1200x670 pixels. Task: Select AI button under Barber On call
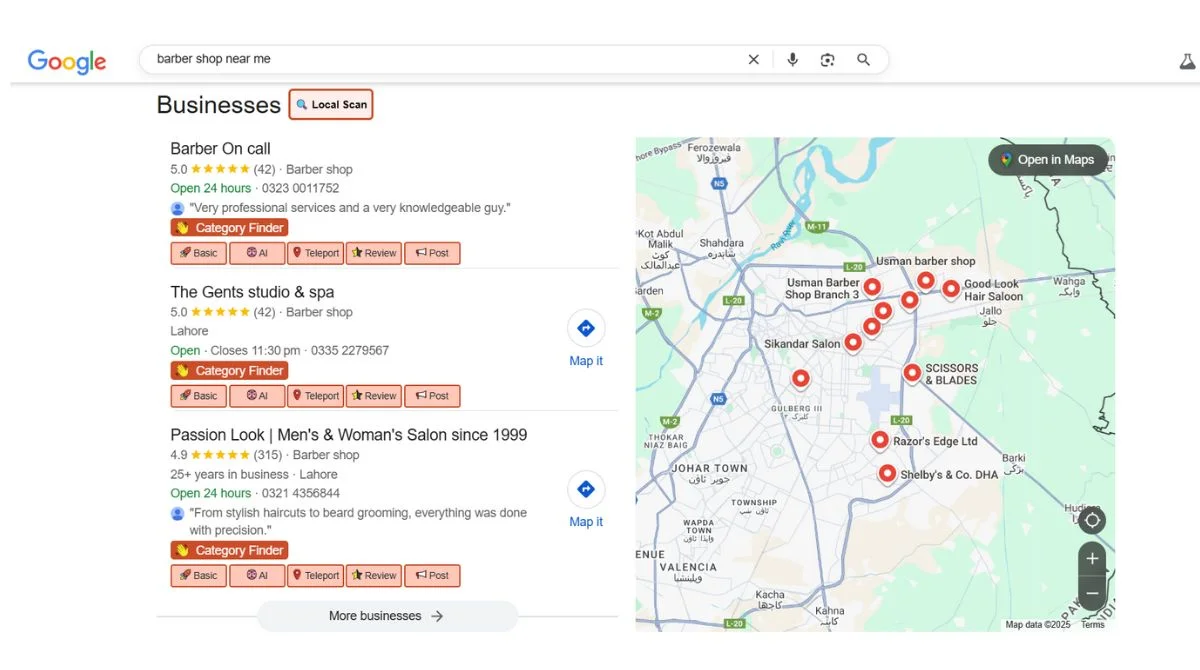tap(257, 253)
